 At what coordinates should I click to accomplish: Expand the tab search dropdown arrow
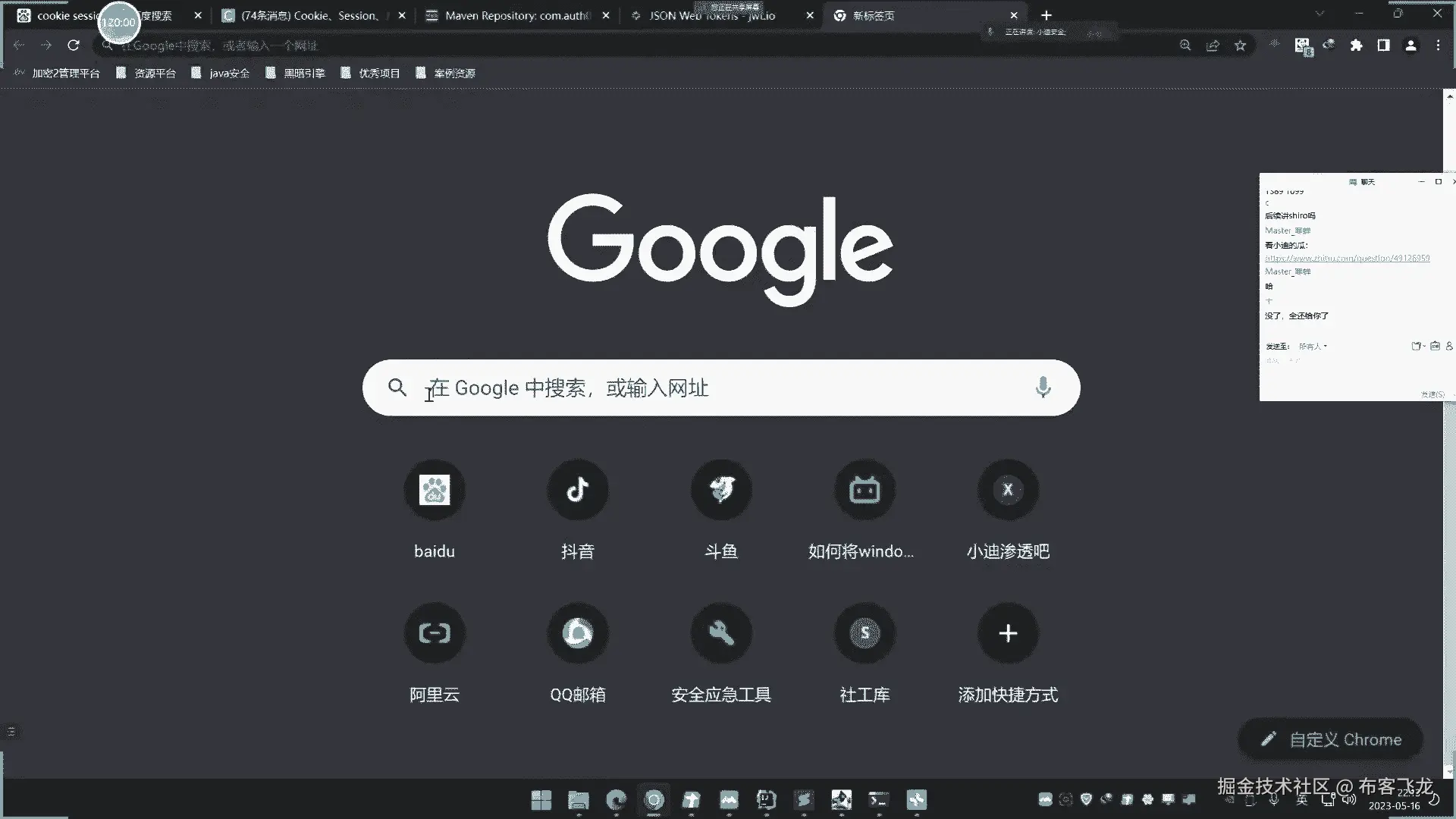pyautogui.click(x=1319, y=14)
